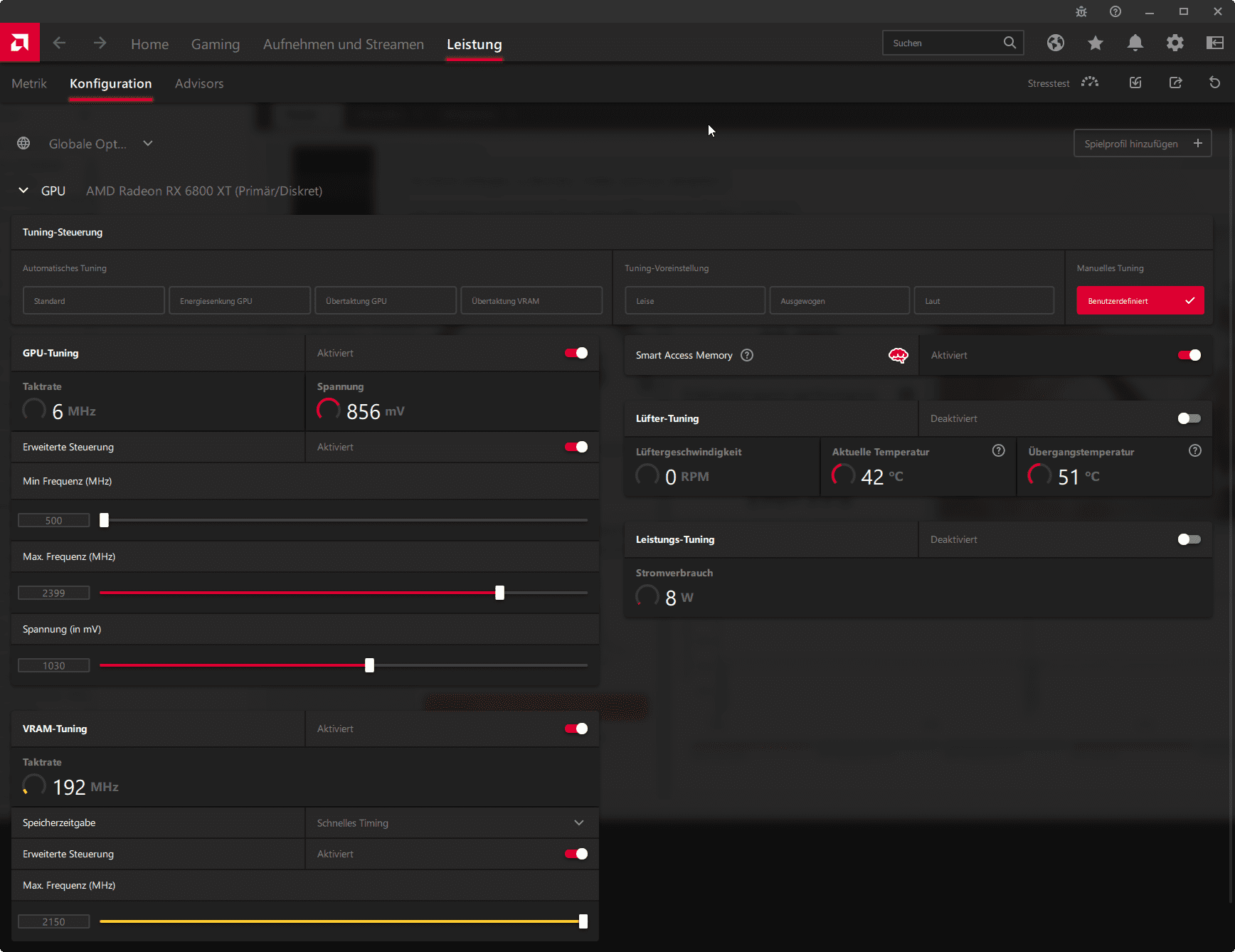Open Speicherzeitgabe Schnelles Timing dropdown
The width and height of the screenshot is (1235, 952).
pos(452,823)
